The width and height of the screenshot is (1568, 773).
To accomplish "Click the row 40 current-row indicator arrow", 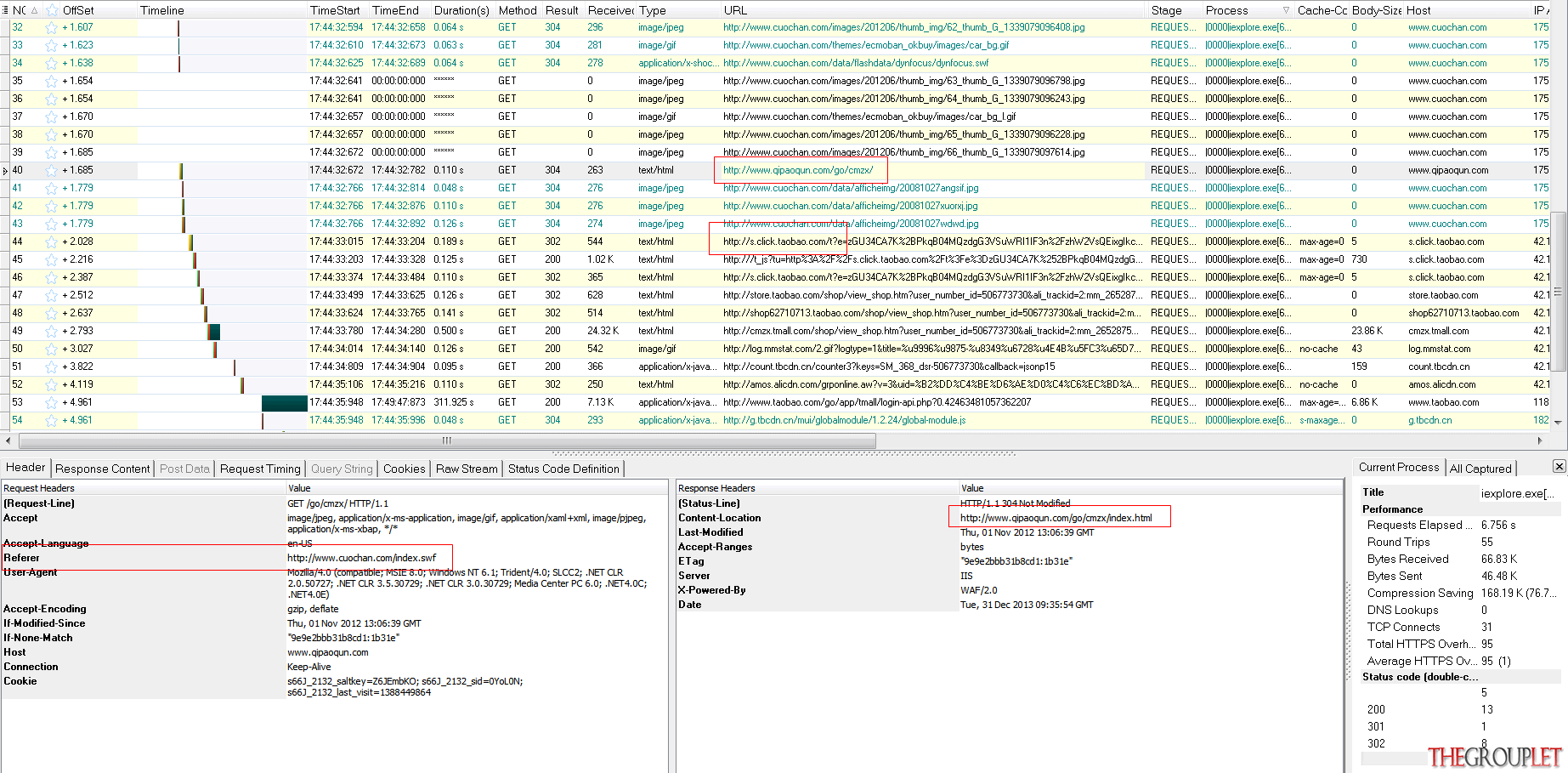I will coord(5,171).
